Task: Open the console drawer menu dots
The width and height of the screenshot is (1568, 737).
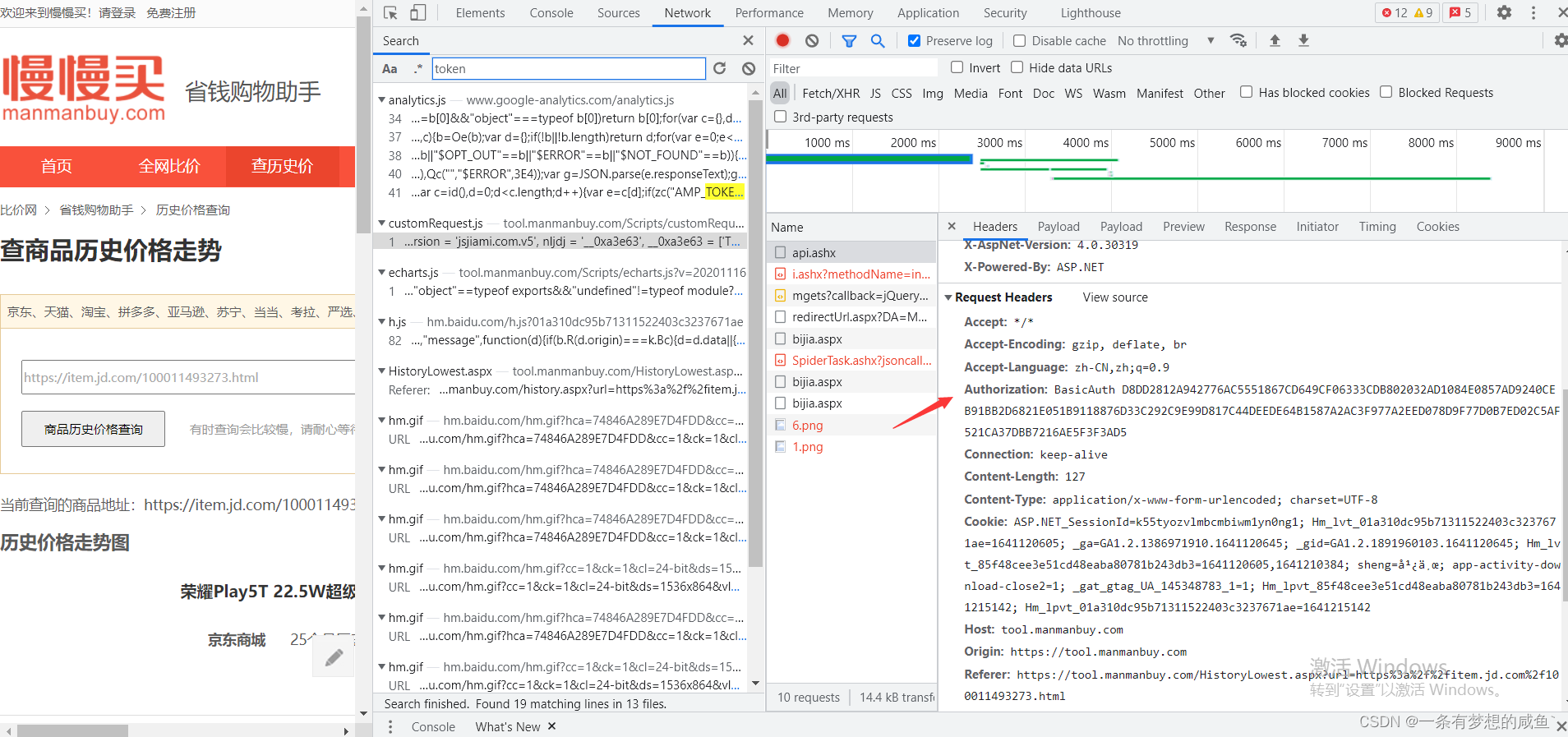Action: pos(390,727)
